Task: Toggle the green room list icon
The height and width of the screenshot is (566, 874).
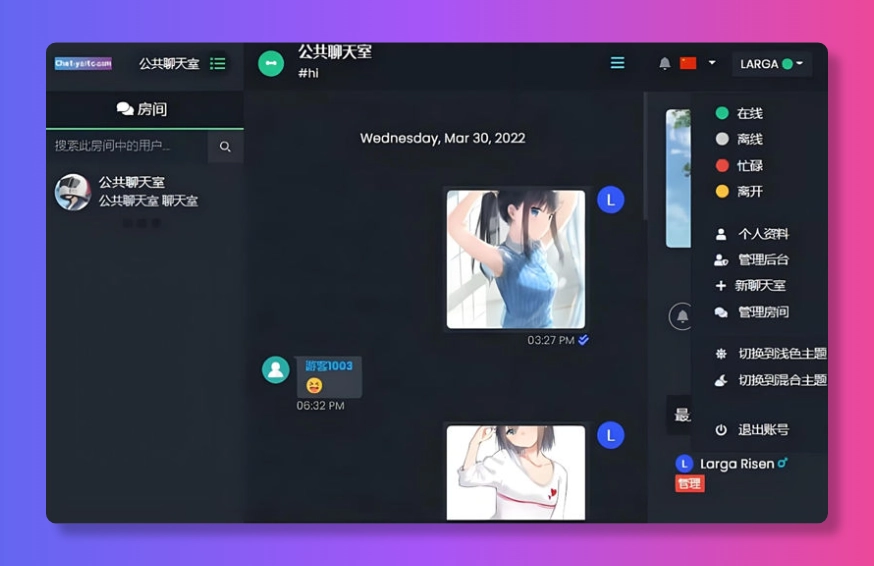Action: tap(217, 63)
